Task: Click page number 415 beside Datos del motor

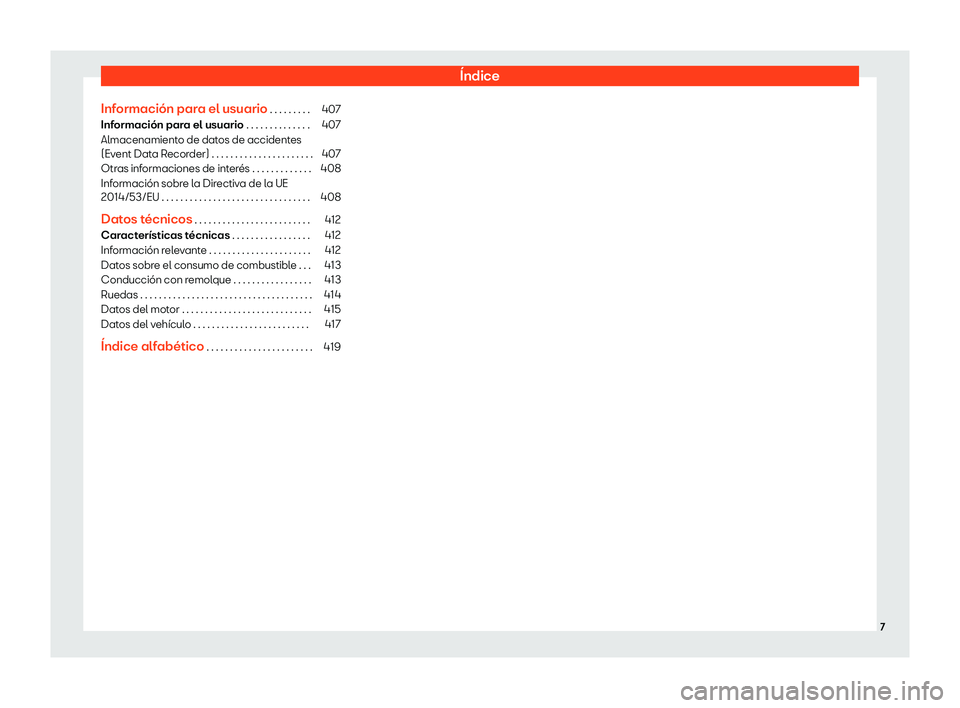Action: tap(332, 309)
